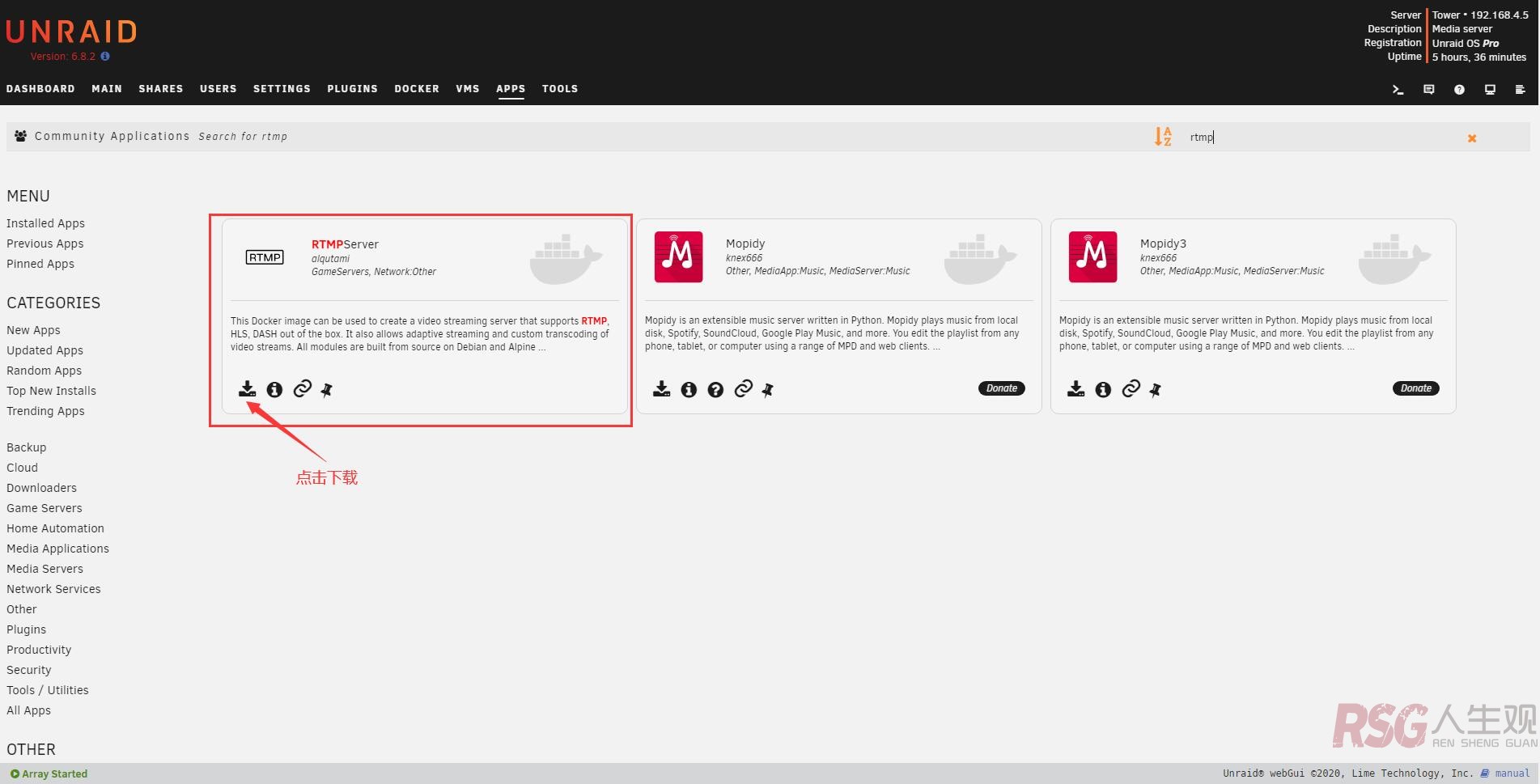Show info for the Mopidy app

(x=689, y=390)
